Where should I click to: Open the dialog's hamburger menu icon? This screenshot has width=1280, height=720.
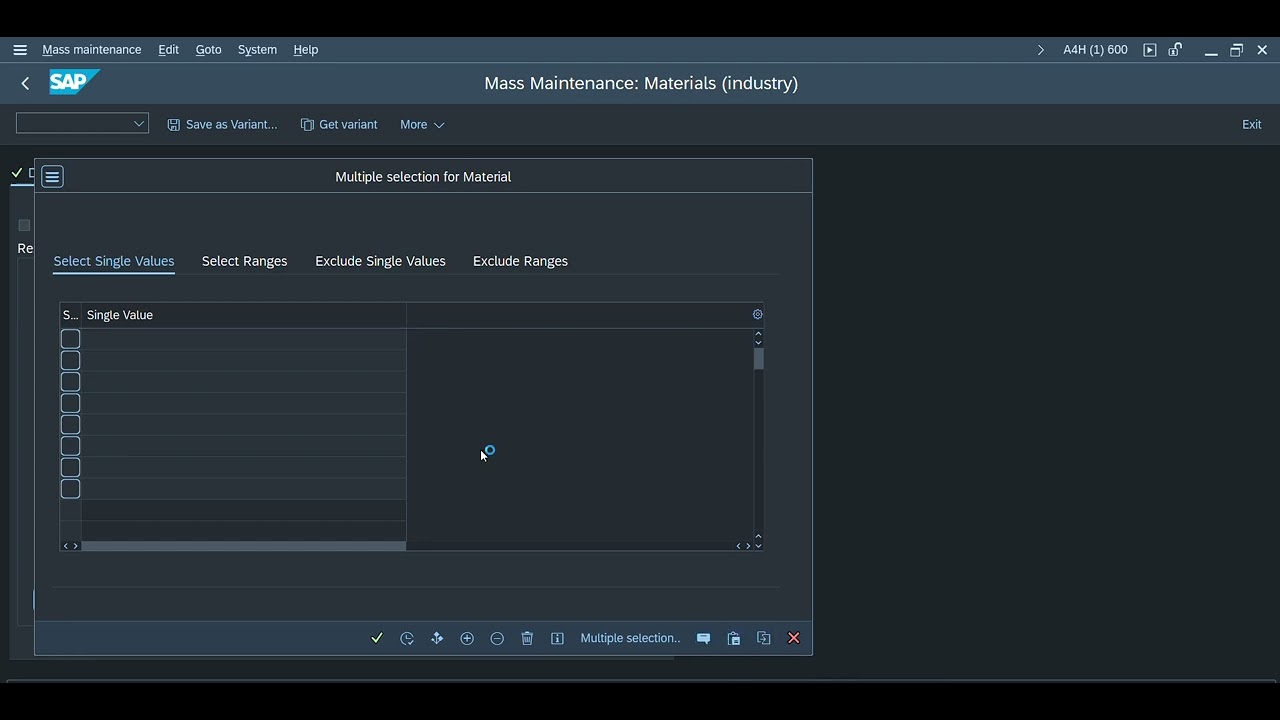click(52, 177)
